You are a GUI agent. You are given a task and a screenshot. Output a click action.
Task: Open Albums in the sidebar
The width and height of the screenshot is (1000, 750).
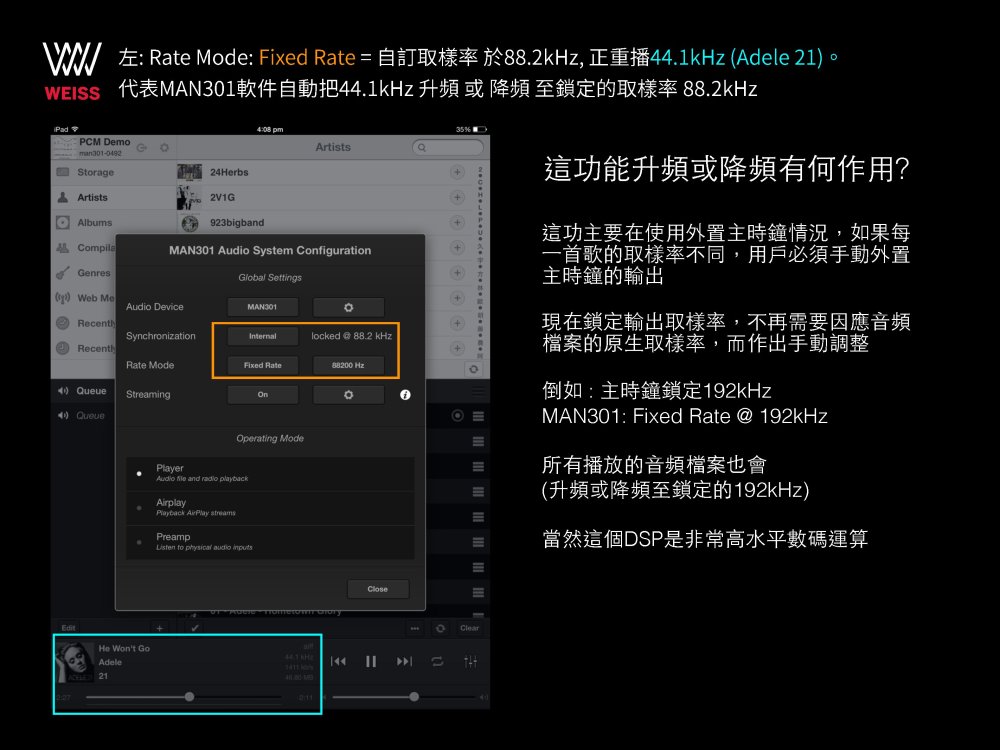(114, 223)
